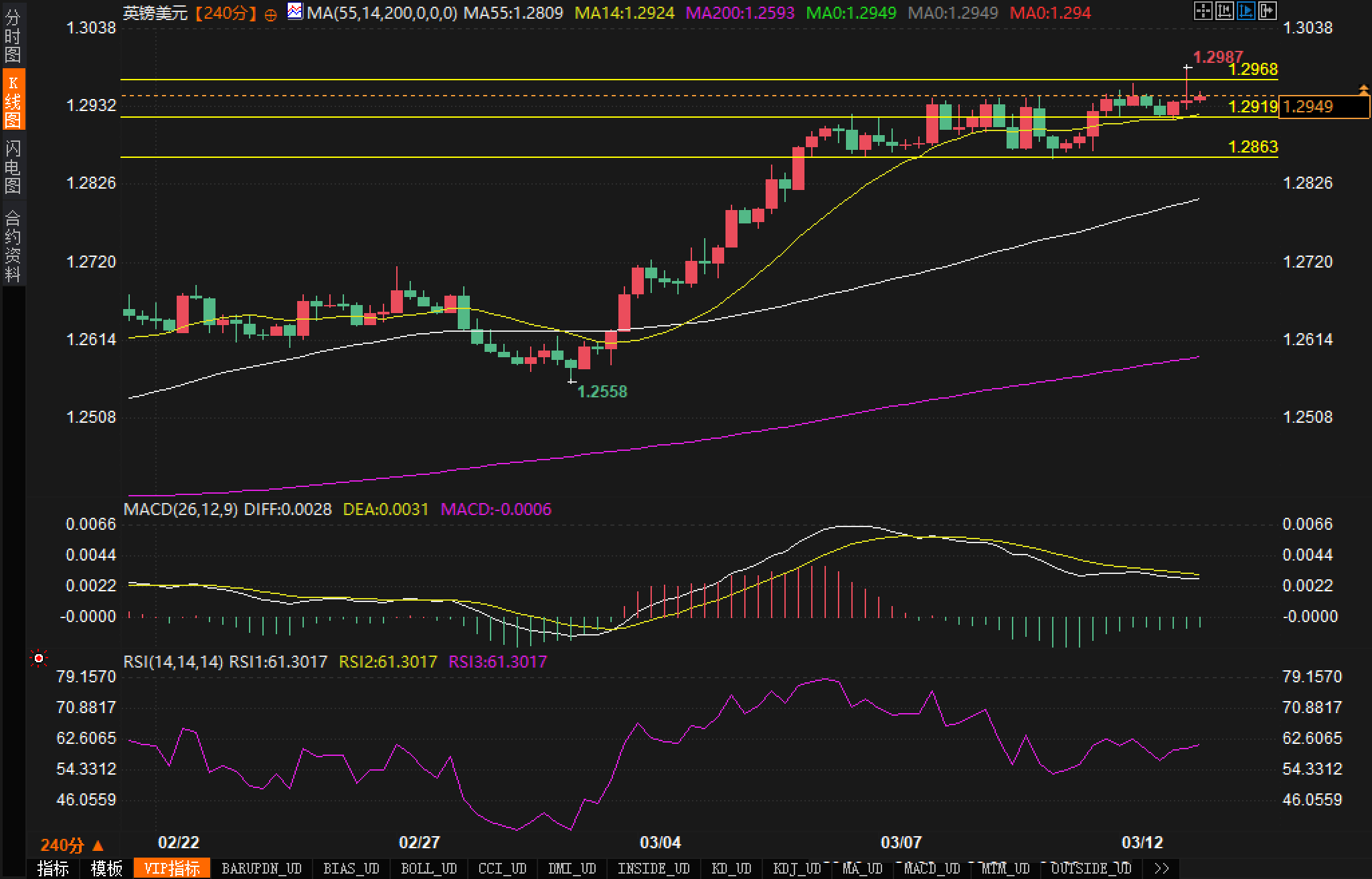This screenshot has height=879, width=1372.
Task: Click the RSI1:61.3017 value
Action: 278,662
